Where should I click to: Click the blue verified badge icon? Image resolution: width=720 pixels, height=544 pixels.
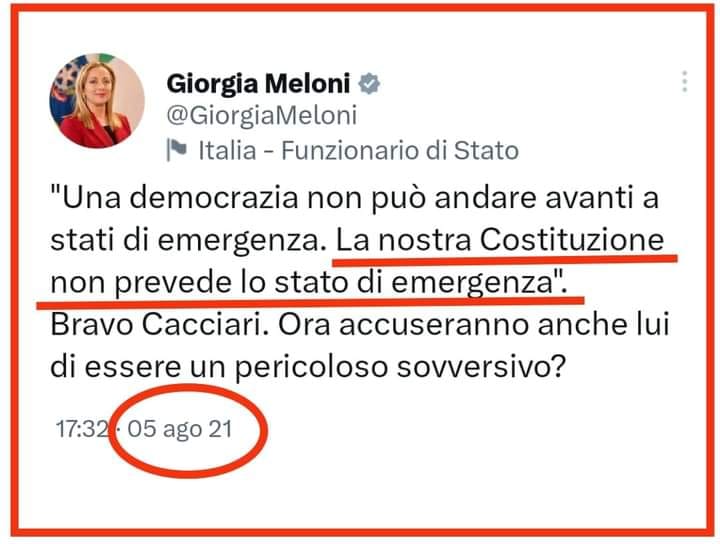tap(369, 84)
